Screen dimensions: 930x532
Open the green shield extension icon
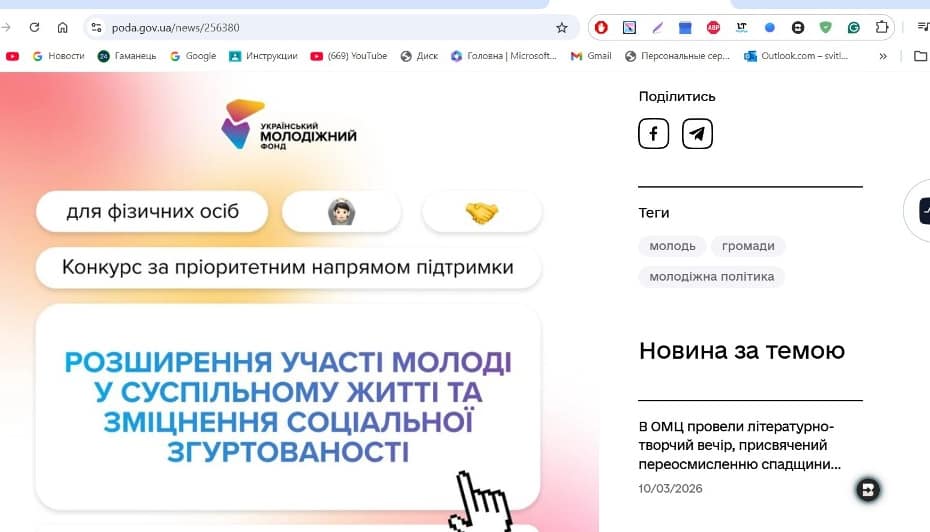click(825, 27)
